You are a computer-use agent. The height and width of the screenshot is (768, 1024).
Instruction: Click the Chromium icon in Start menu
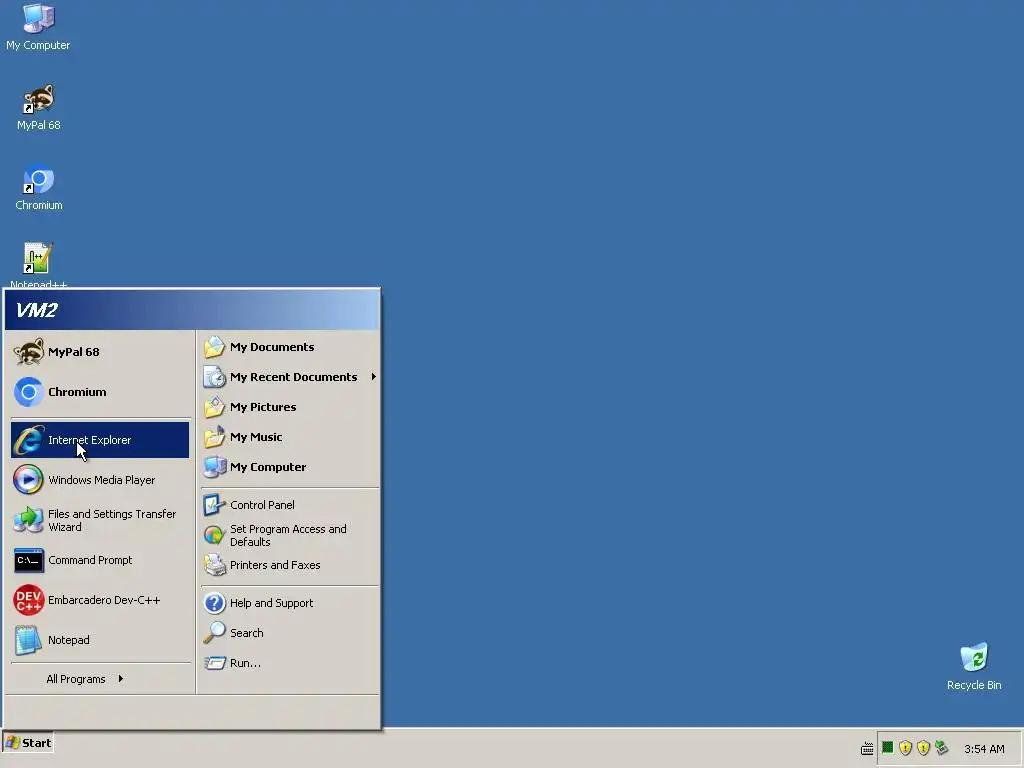tap(29, 392)
